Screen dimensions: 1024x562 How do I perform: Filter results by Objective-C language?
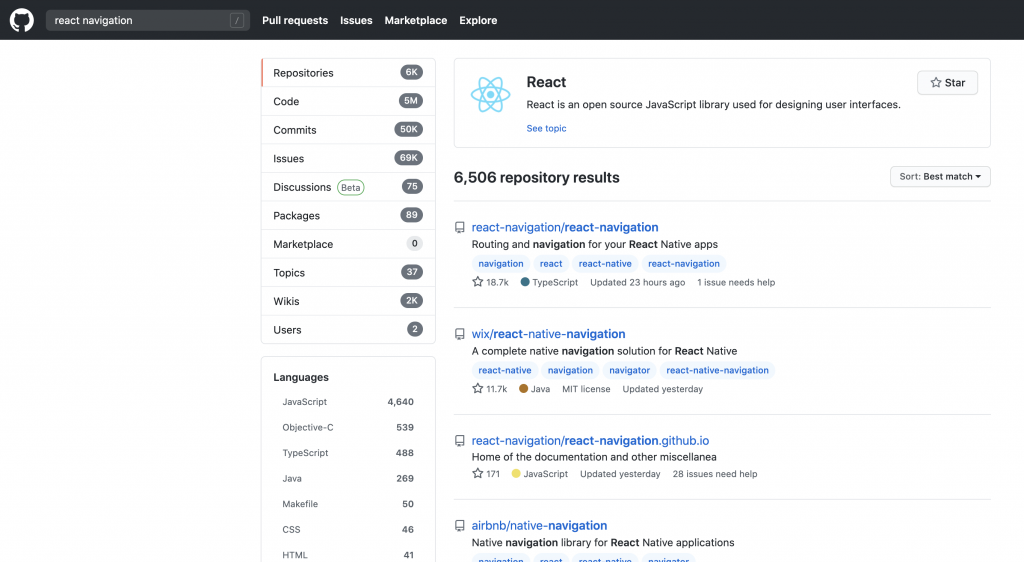tap(348, 428)
